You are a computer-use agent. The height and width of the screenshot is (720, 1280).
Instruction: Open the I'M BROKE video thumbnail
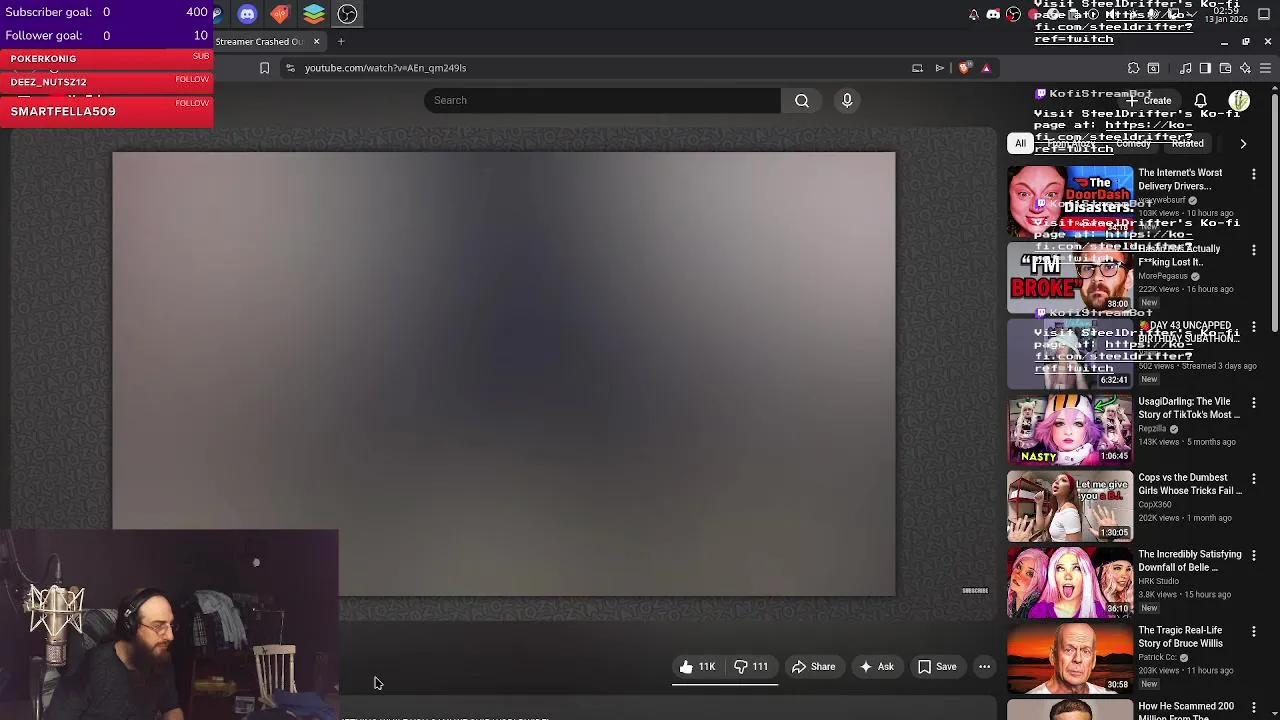click(1070, 277)
